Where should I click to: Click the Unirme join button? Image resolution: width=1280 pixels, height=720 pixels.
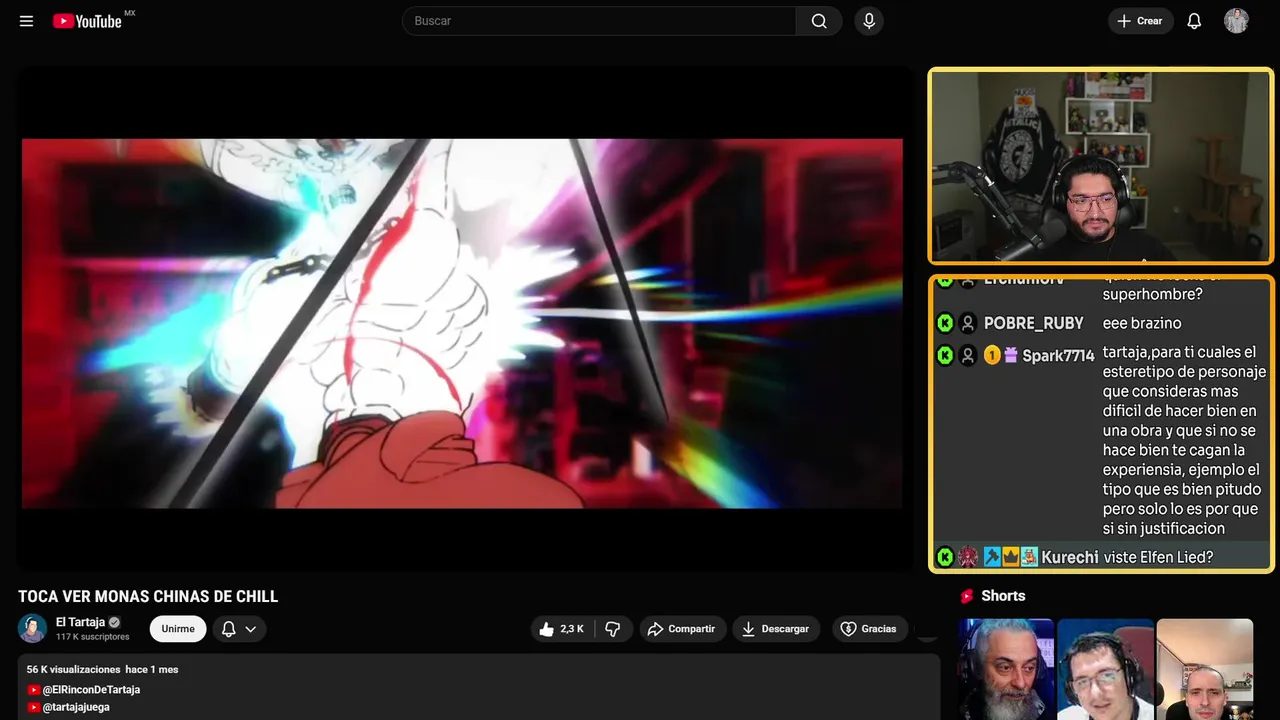(x=178, y=629)
